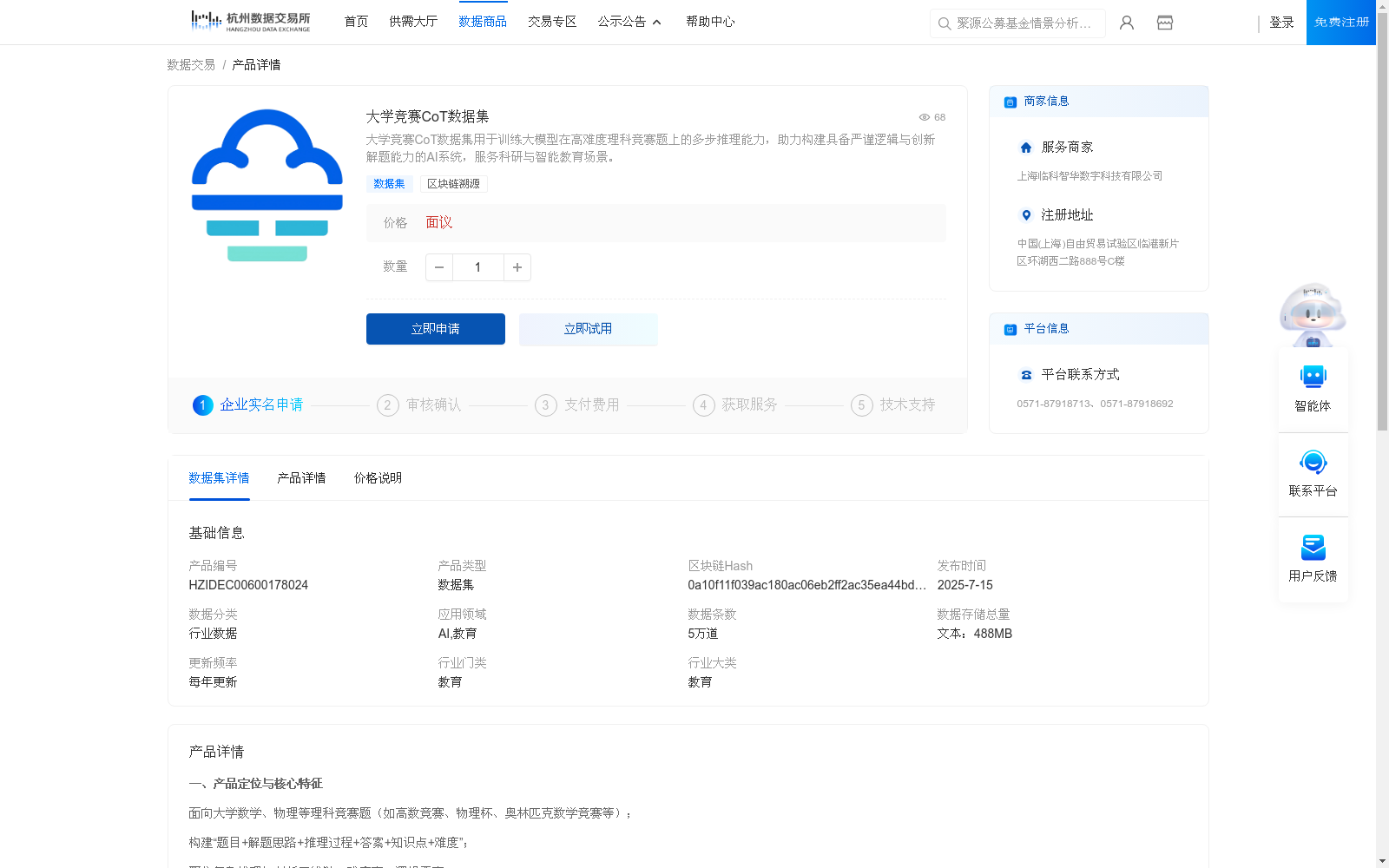Click the product title 大学竞赛CoT数据集
Screen dimensions: 1389x868
427,116
